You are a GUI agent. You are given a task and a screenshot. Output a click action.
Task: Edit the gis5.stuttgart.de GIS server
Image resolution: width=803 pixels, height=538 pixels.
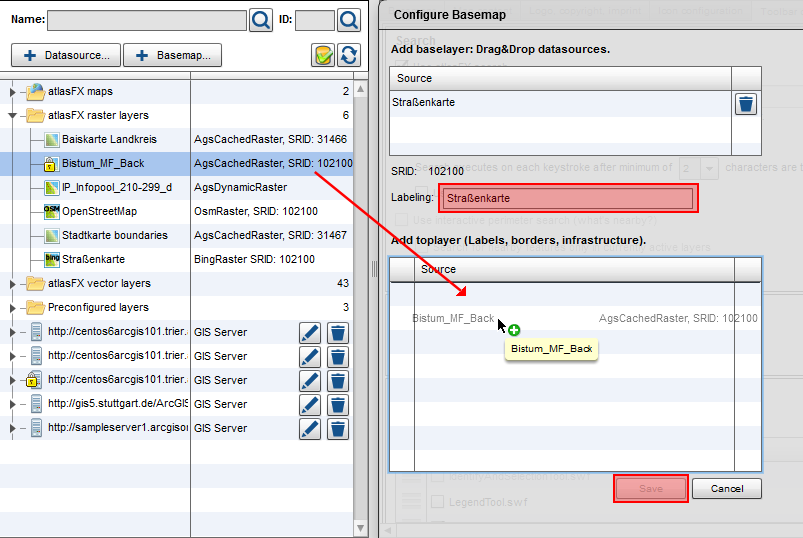[x=310, y=404]
